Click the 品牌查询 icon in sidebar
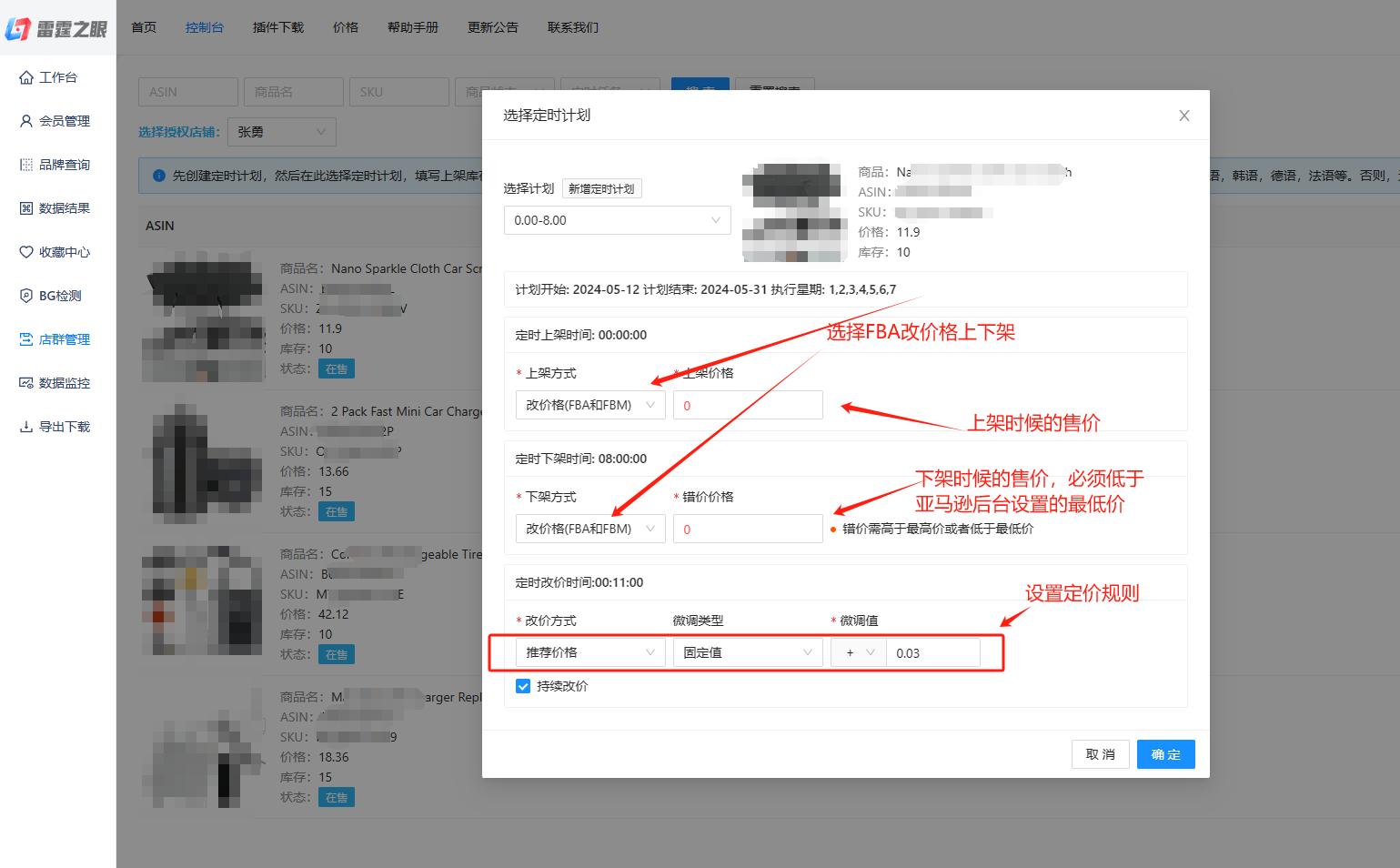This screenshot has height=868, width=1400. coord(26,165)
